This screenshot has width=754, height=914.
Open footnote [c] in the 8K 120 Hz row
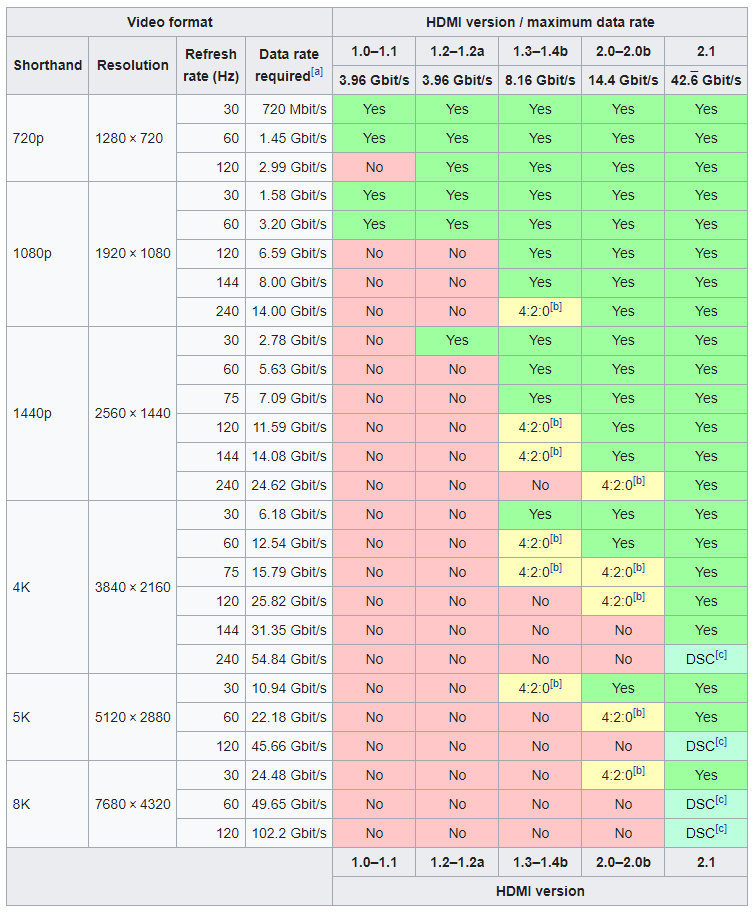[x=721, y=828]
